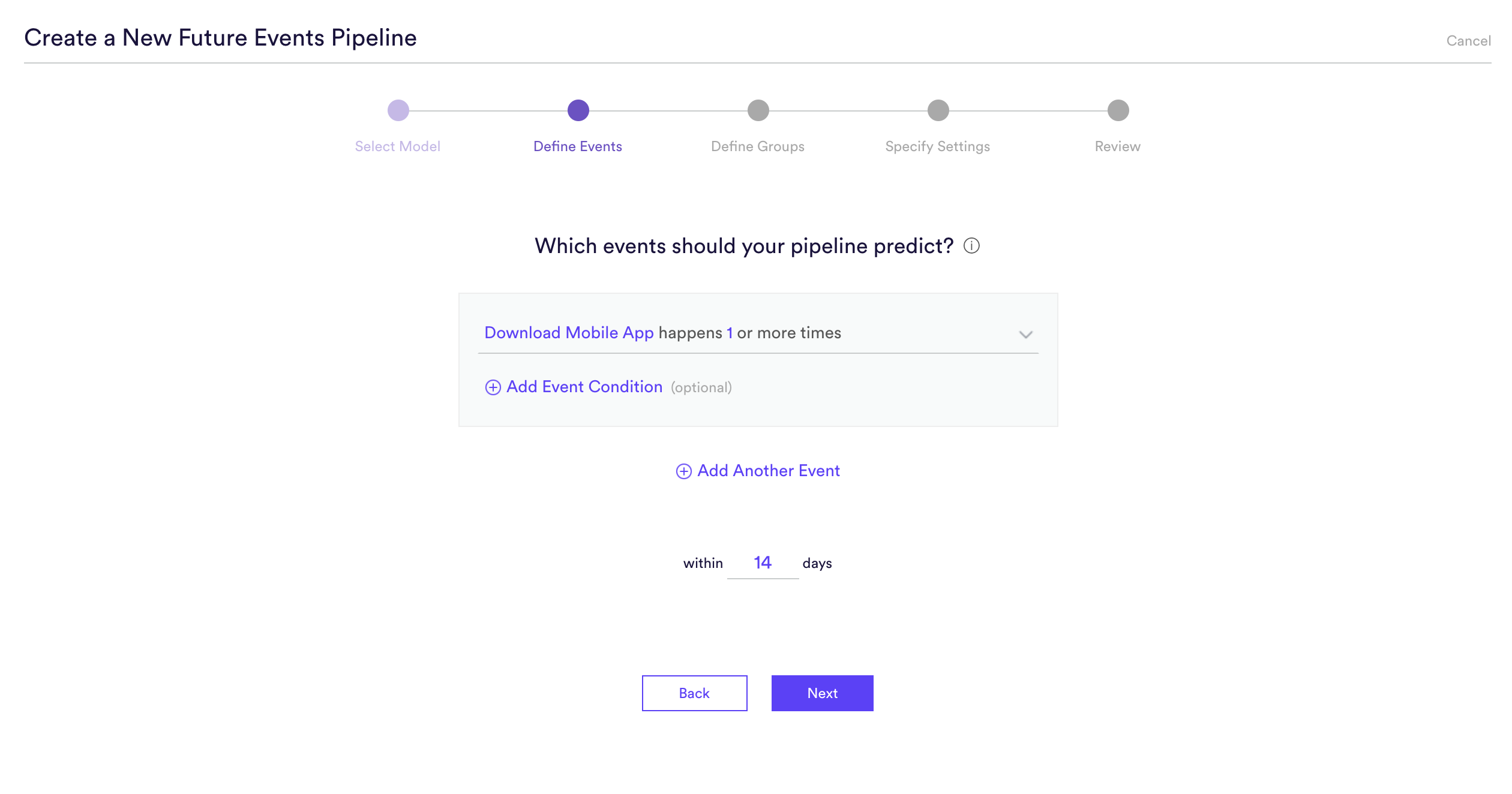Open the Specify Settings step label
Viewport: 1512px width, 794px height.
click(938, 146)
